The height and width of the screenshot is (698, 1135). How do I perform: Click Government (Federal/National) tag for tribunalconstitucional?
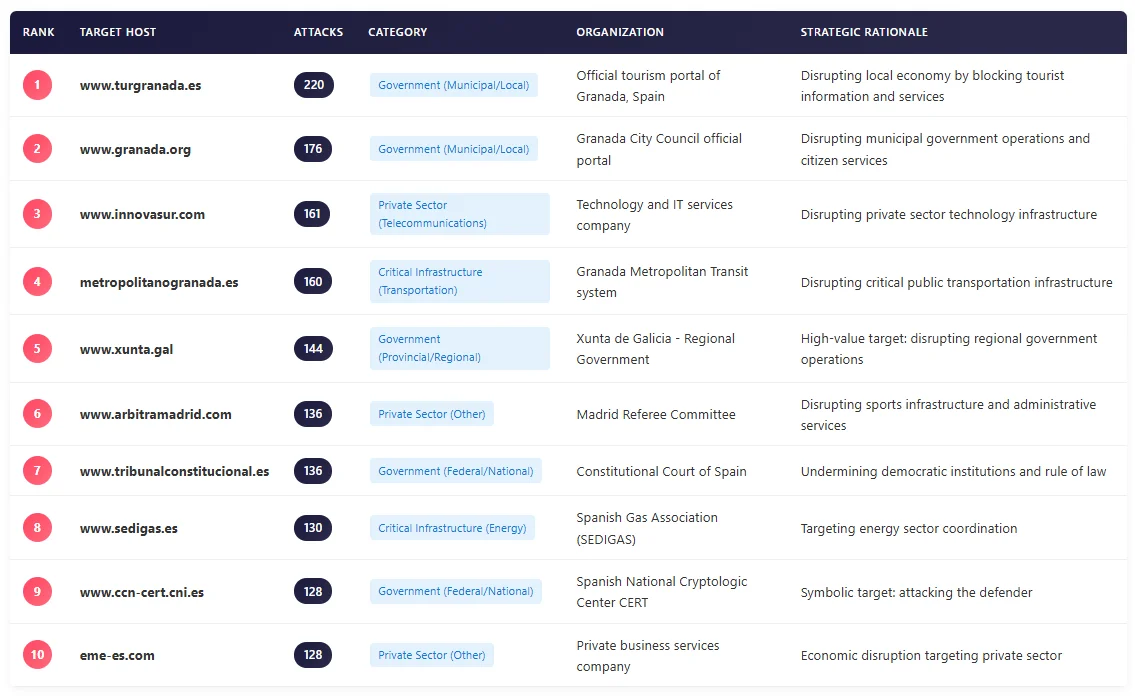[x=455, y=471]
